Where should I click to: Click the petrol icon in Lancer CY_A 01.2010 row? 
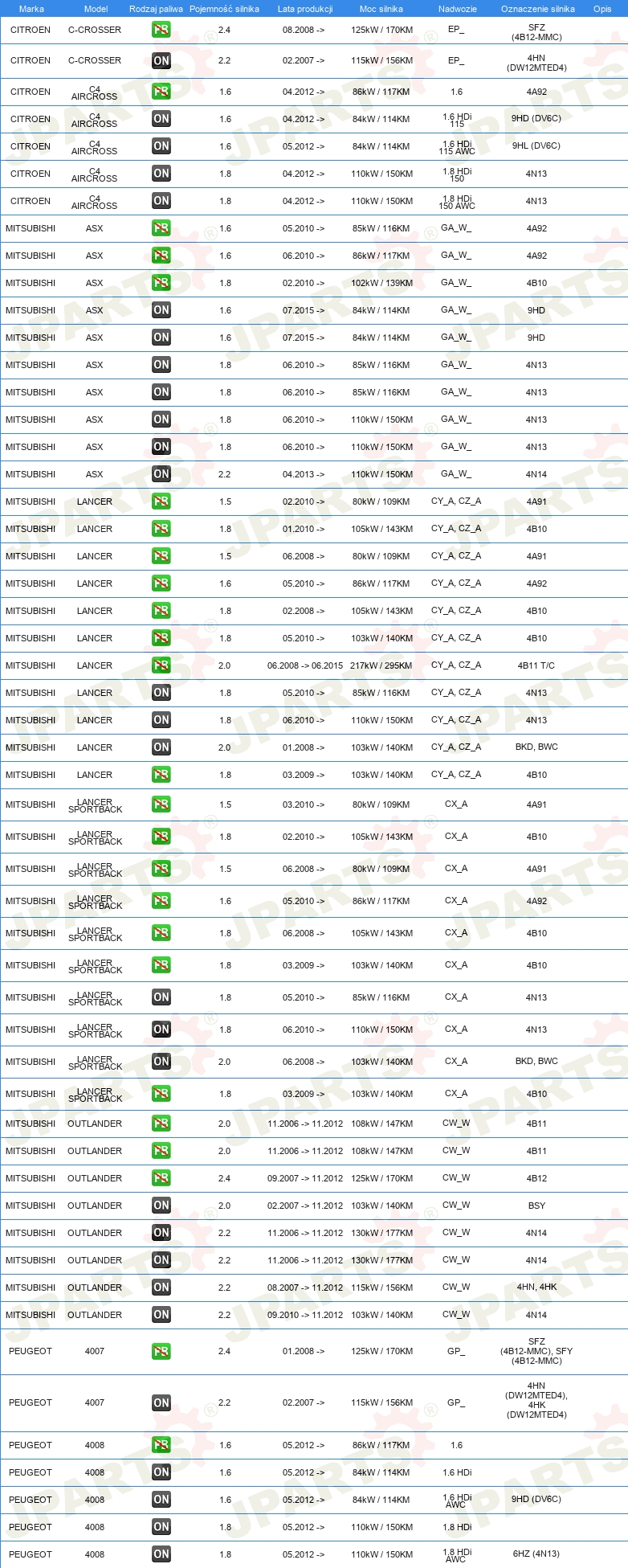pyautogui.click(x=161, y=529)
